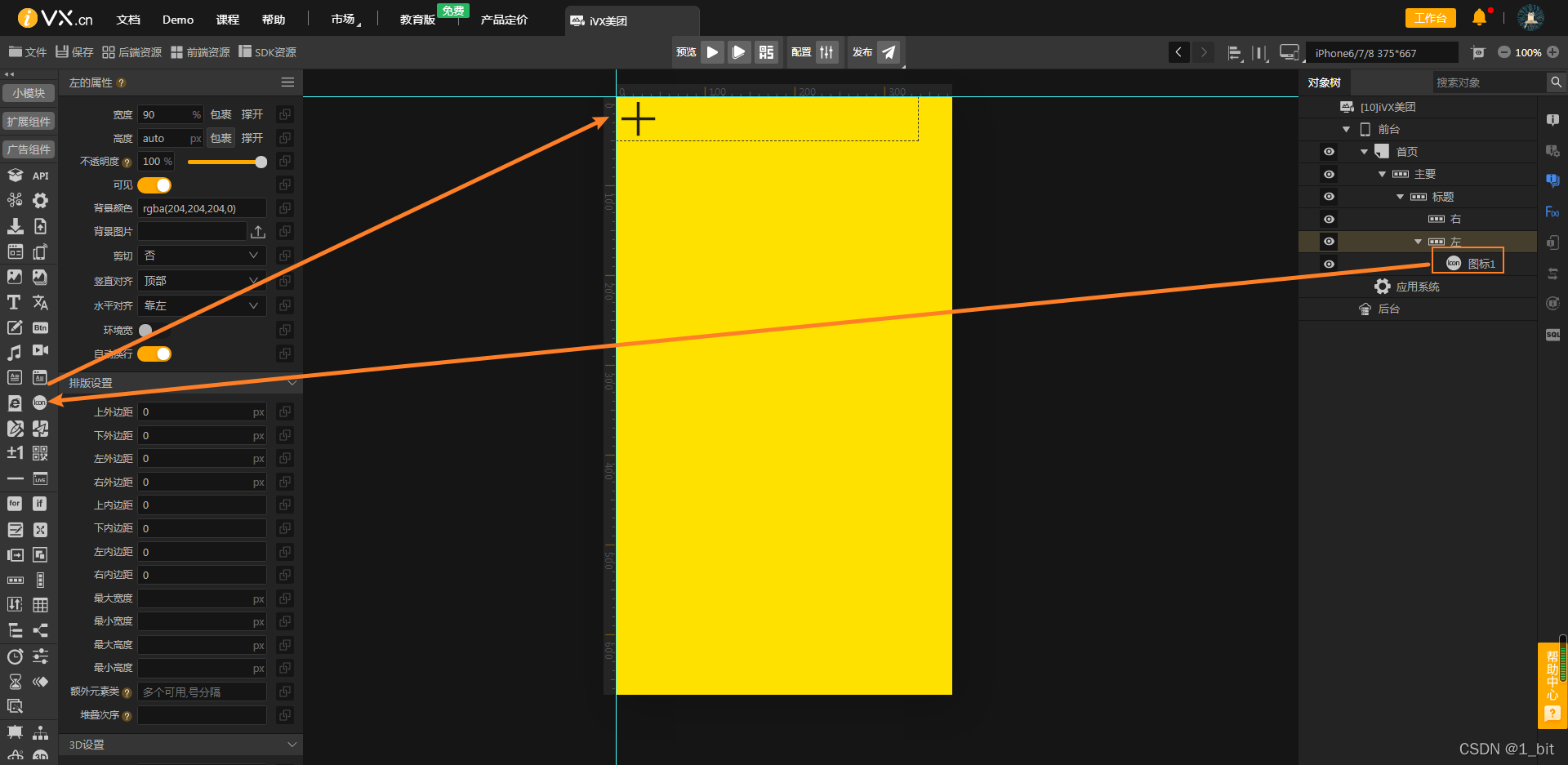
Task: Switch to the 扩展组件 tab
Action: pos(29,122)
